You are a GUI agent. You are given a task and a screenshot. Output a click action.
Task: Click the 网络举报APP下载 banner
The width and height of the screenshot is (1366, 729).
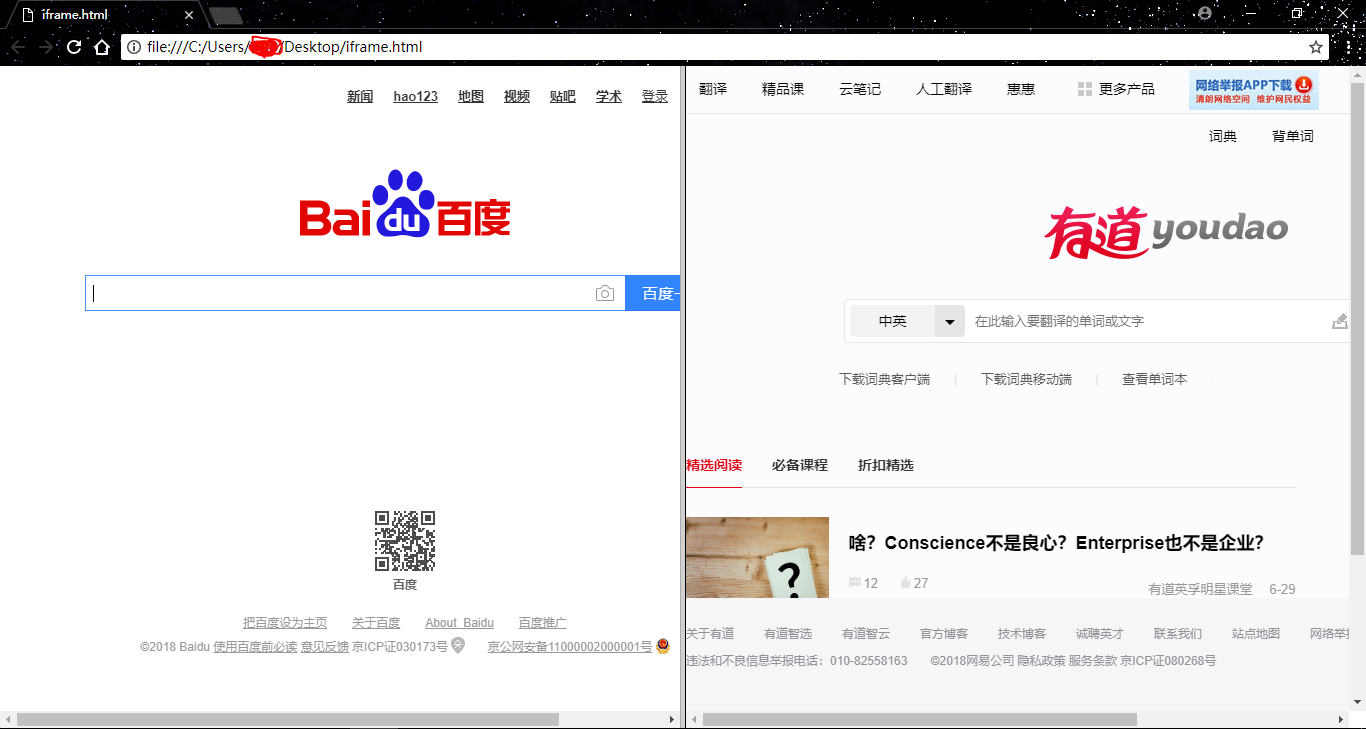1254,89
